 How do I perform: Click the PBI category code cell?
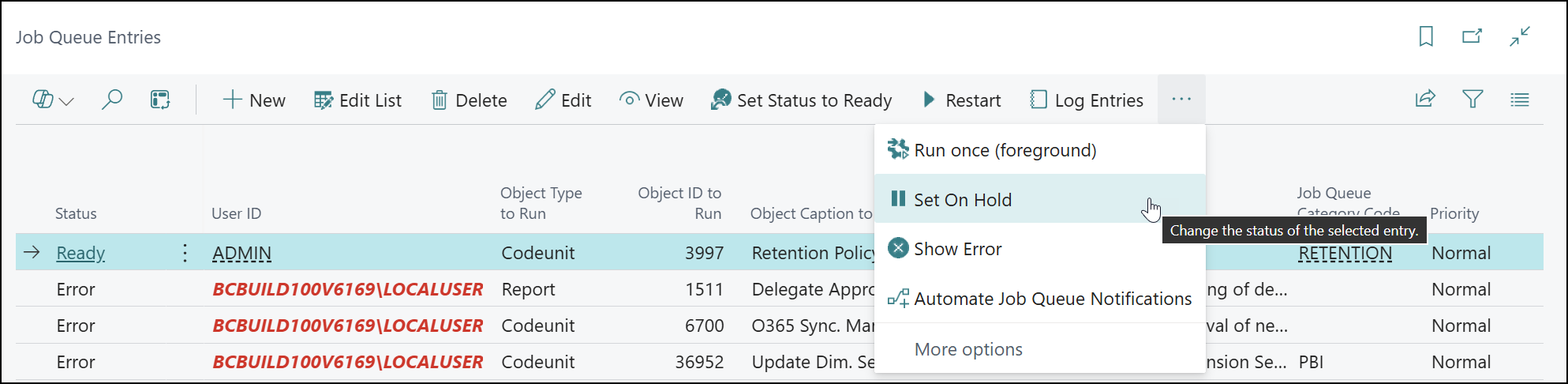click(1311, 362)
